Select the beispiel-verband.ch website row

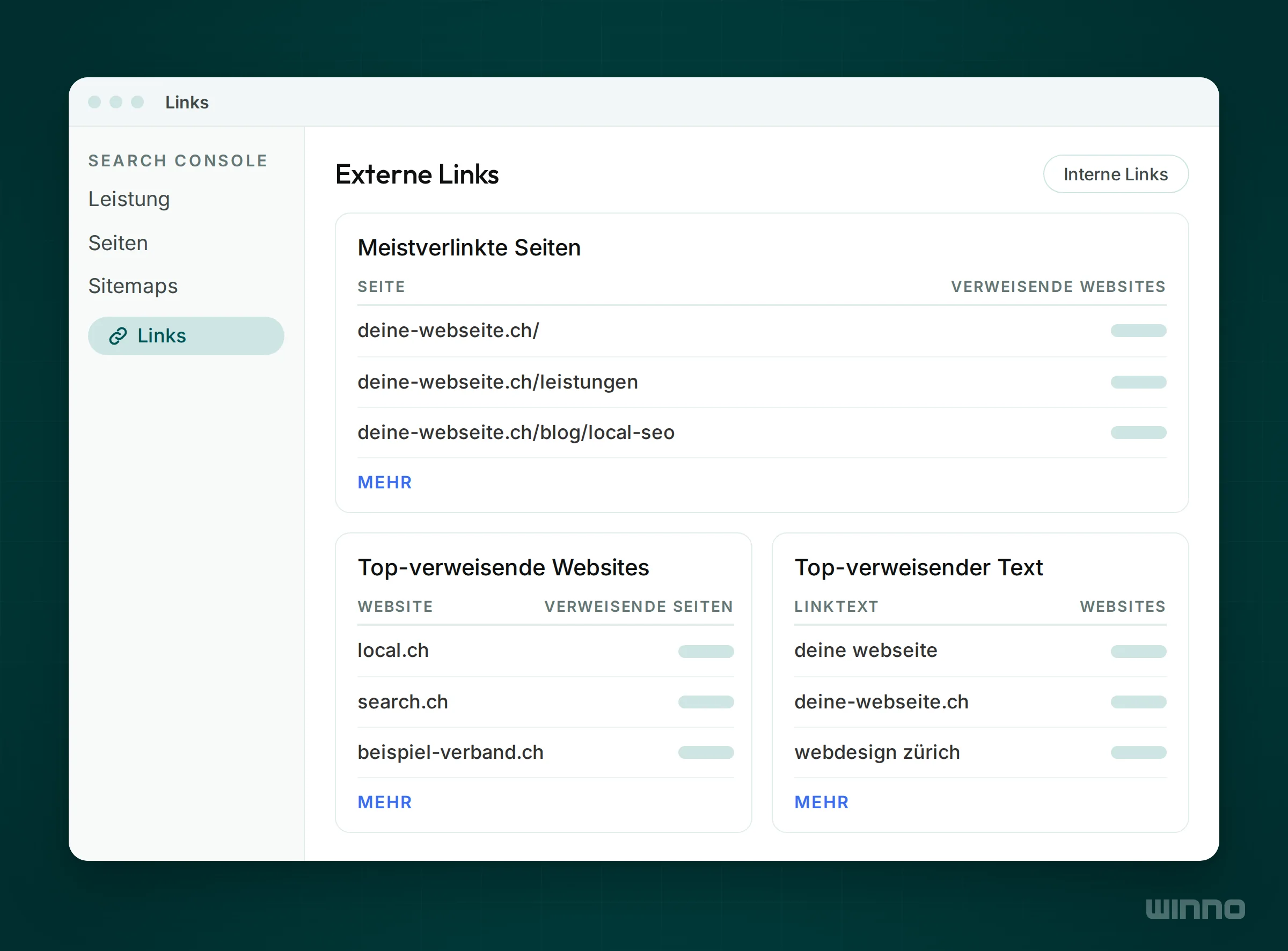coord(546,753)
